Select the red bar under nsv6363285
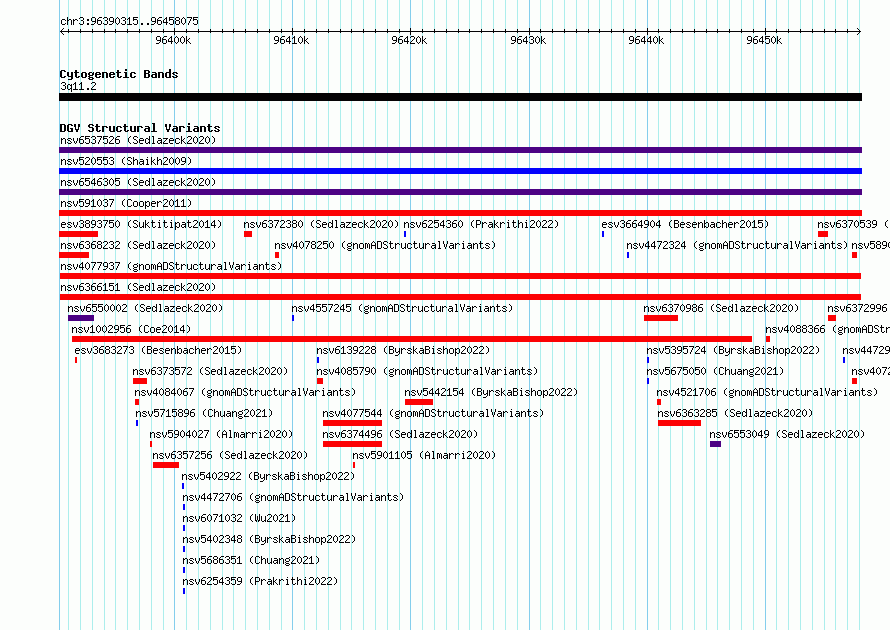The width and height of the screenshot is (890, 630). [x=679, y=423]
